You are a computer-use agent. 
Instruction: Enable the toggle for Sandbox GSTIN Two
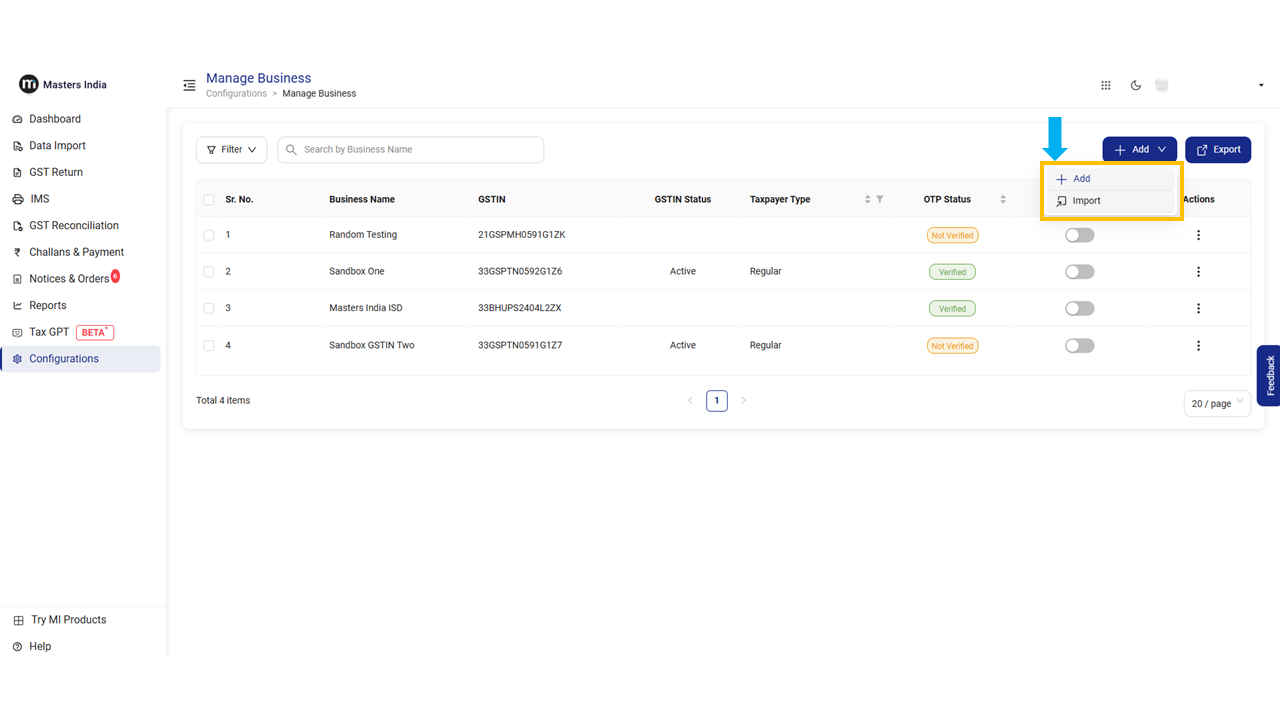[1079, 346]
